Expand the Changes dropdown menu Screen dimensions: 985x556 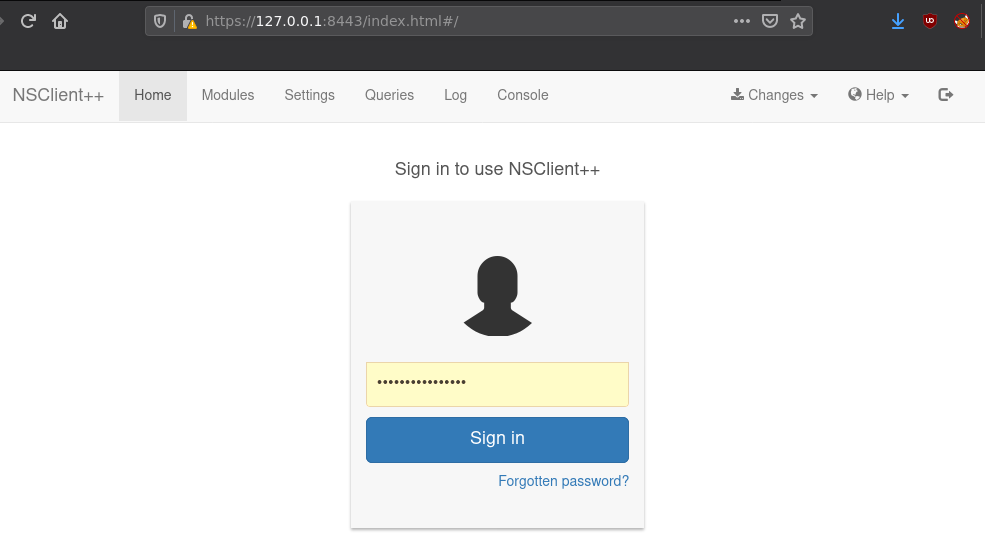(775, 95)
